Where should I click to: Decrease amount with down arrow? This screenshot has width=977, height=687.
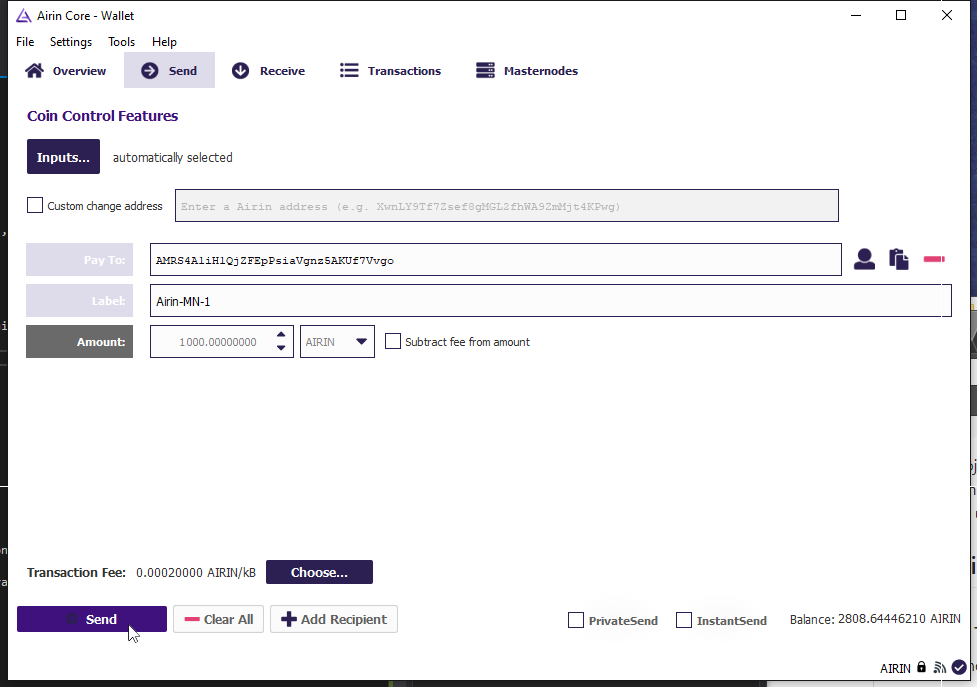[281, 348]
